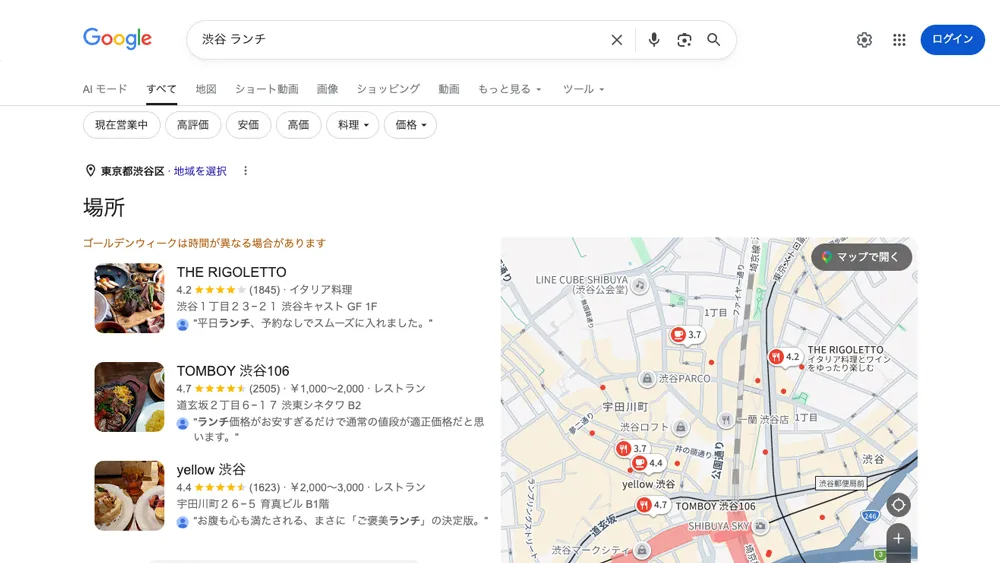The image size is (1000, 563).
Task: Click the ログイン button
Action: 952,40
